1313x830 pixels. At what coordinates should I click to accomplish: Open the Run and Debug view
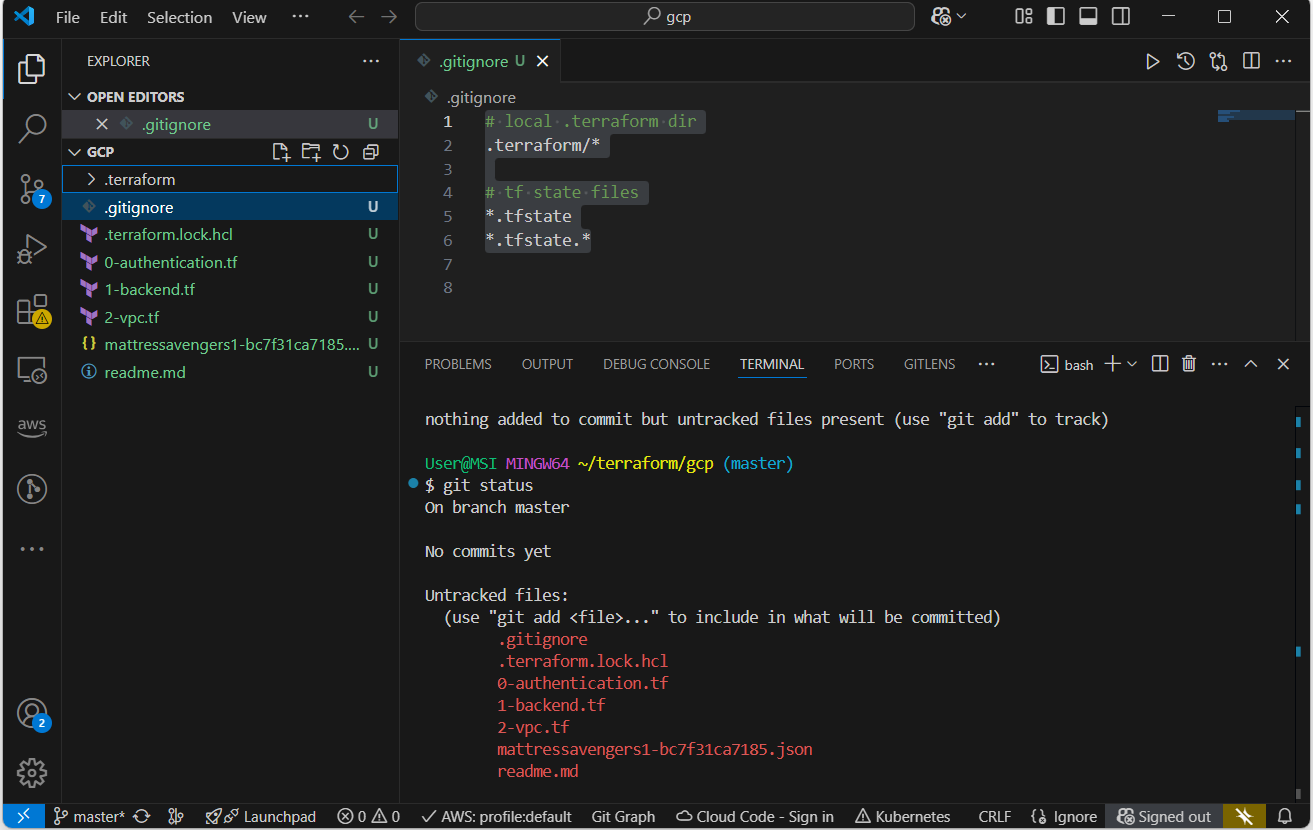click(32, 250)
